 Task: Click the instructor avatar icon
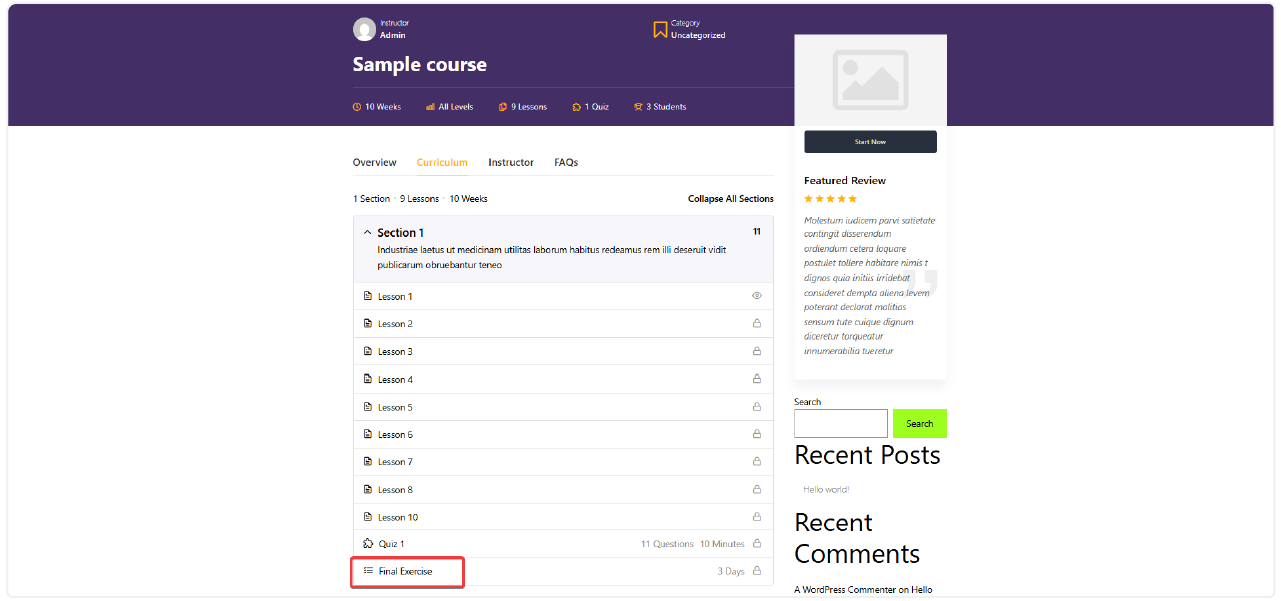click(x=364, y=30)
